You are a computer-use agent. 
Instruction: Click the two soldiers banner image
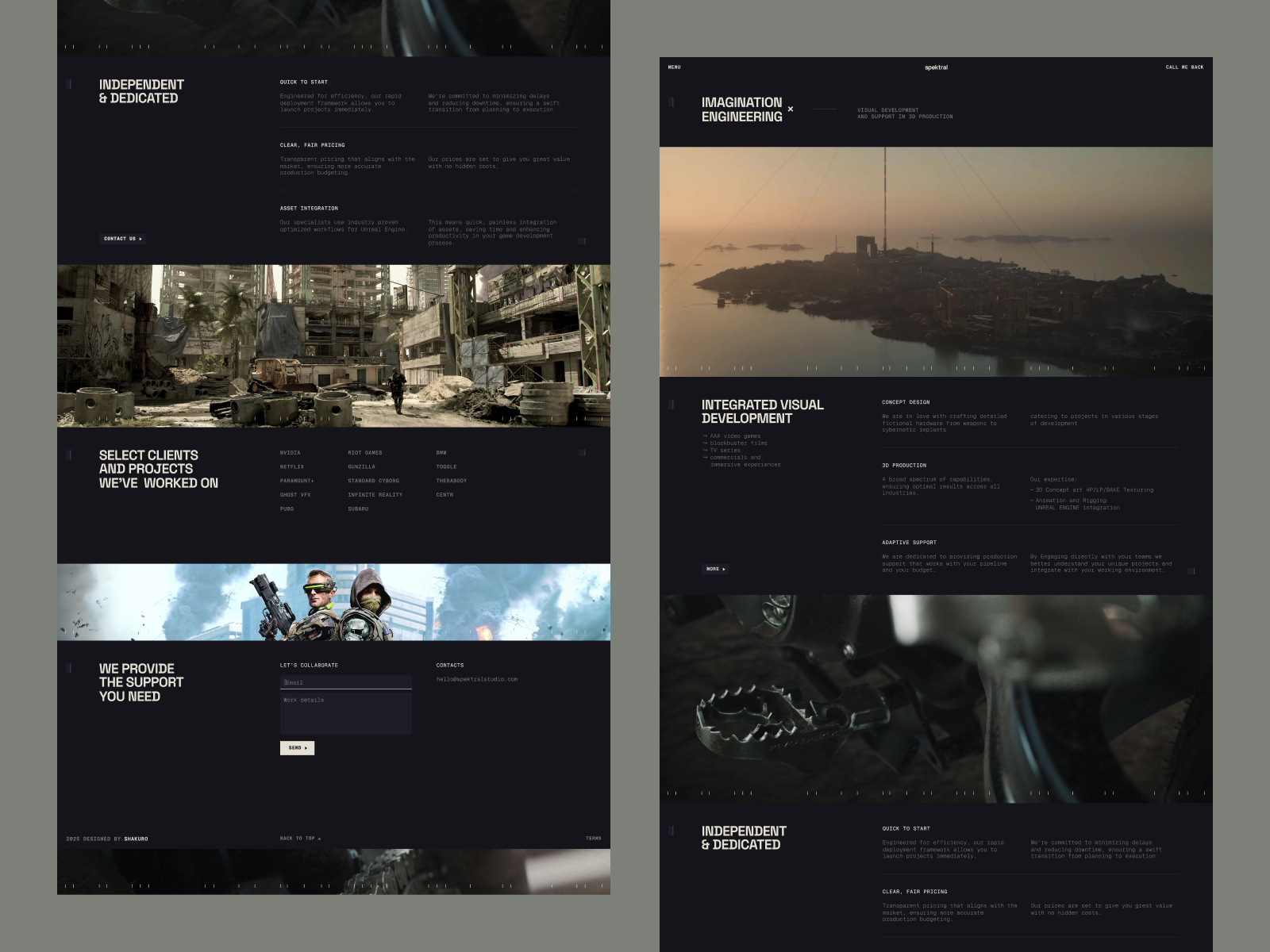333,602
